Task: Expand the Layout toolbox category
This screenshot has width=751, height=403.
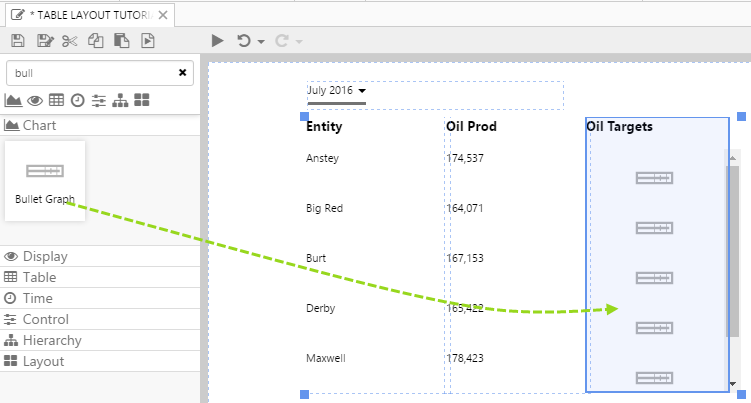Action: click(43, 361)
